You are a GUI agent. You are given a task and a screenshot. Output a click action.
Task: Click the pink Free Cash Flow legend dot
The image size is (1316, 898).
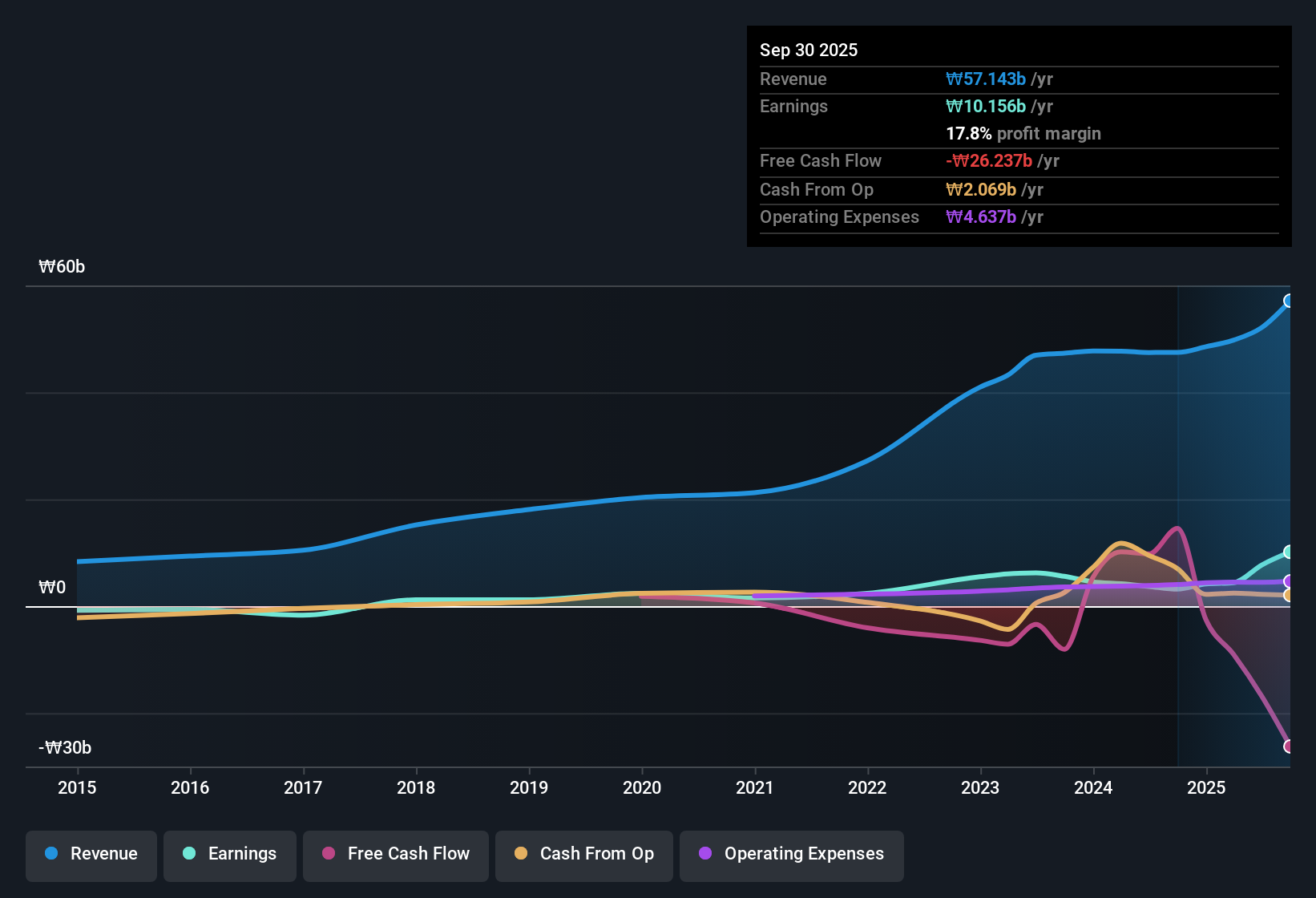(x=329, y=854)
